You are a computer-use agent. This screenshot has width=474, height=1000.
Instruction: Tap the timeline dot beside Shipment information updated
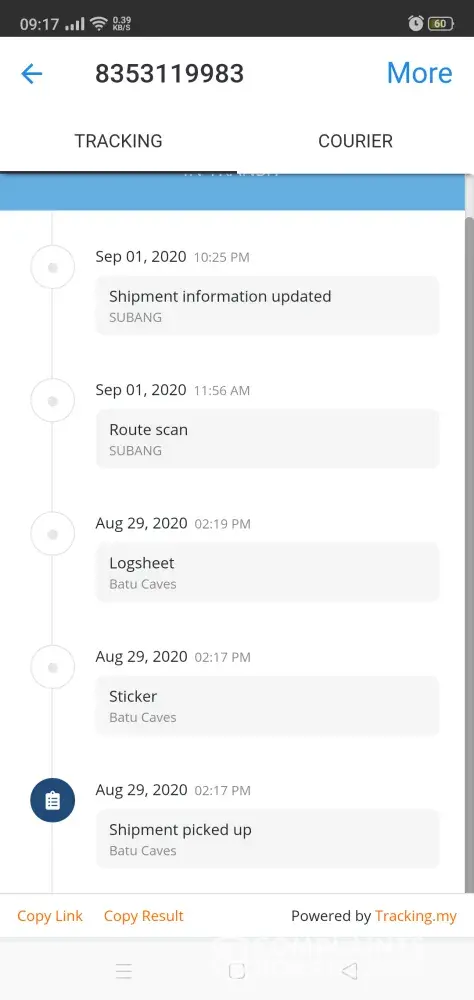(x=53, y=267)
